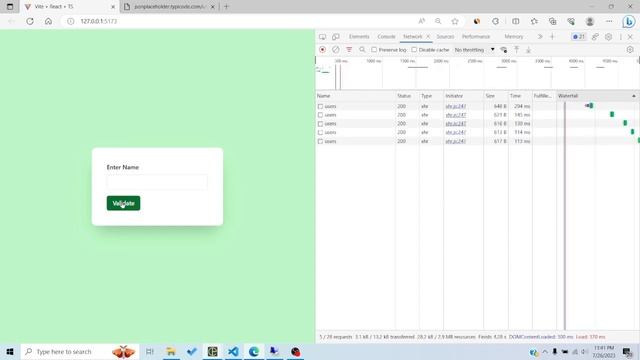Switch to the Elements DevTools tab

359,37
